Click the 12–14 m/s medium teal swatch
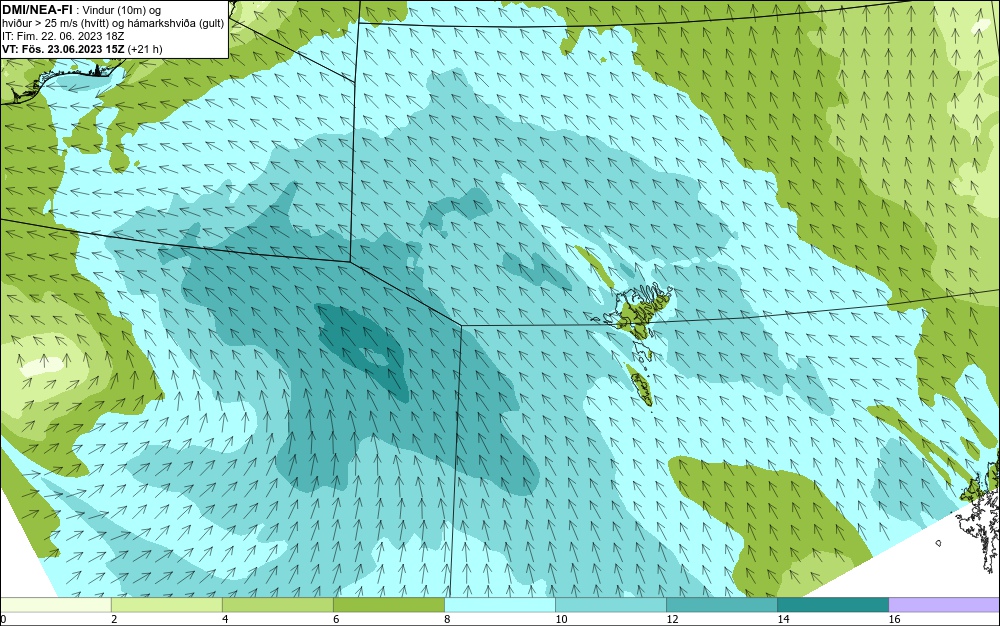The image size is (1000, 626). click(x=721, y=604)
